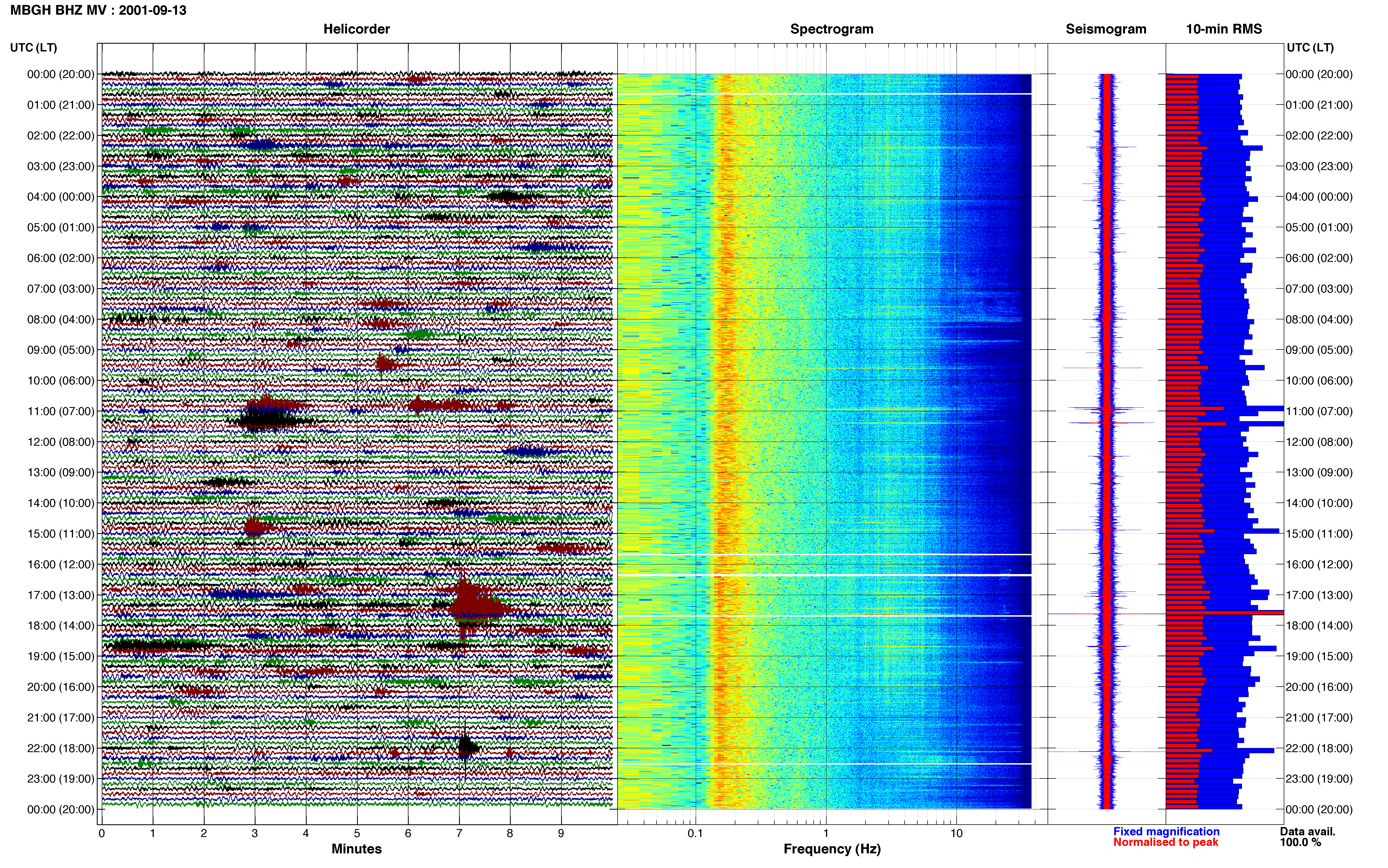Click the 'Fixed magnification' legend label

click(x=1166, y=831)
